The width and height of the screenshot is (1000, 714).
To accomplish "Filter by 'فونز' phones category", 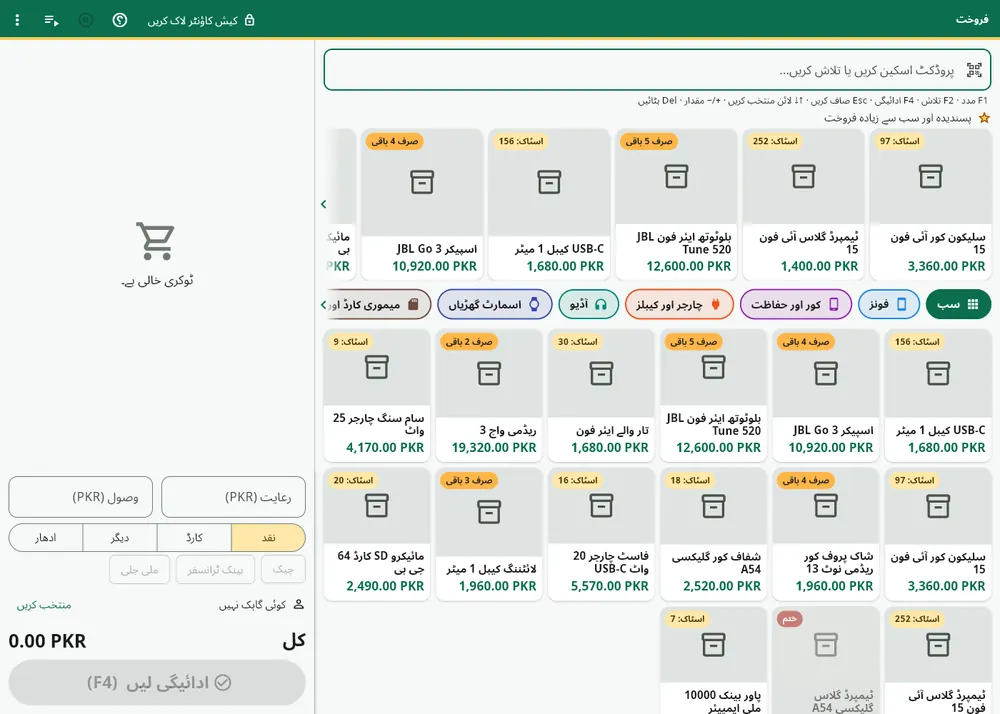I will click(888, 305).
